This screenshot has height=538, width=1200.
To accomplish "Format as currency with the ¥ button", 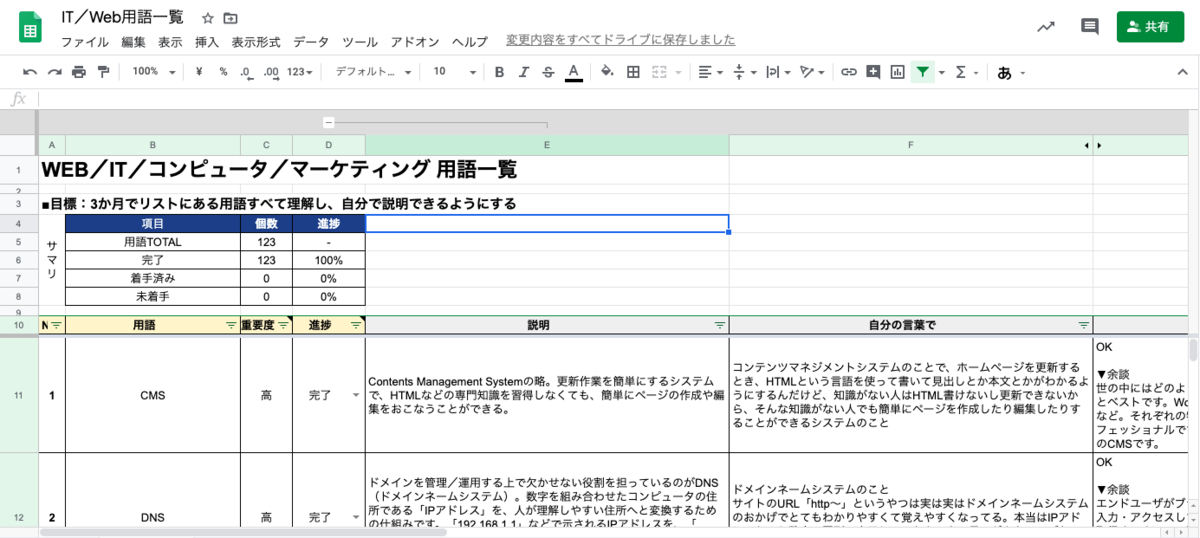I will [199, 72].
